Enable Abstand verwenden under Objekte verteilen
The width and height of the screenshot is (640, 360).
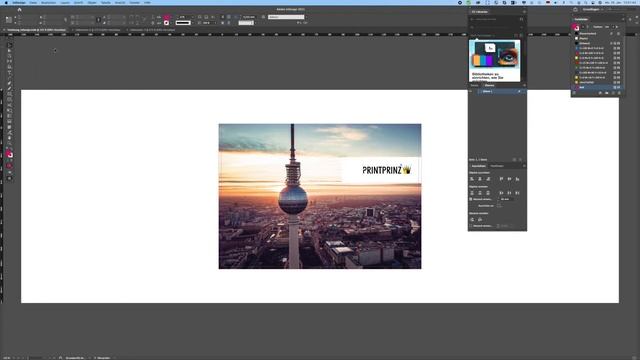click(x=471, y=199)
